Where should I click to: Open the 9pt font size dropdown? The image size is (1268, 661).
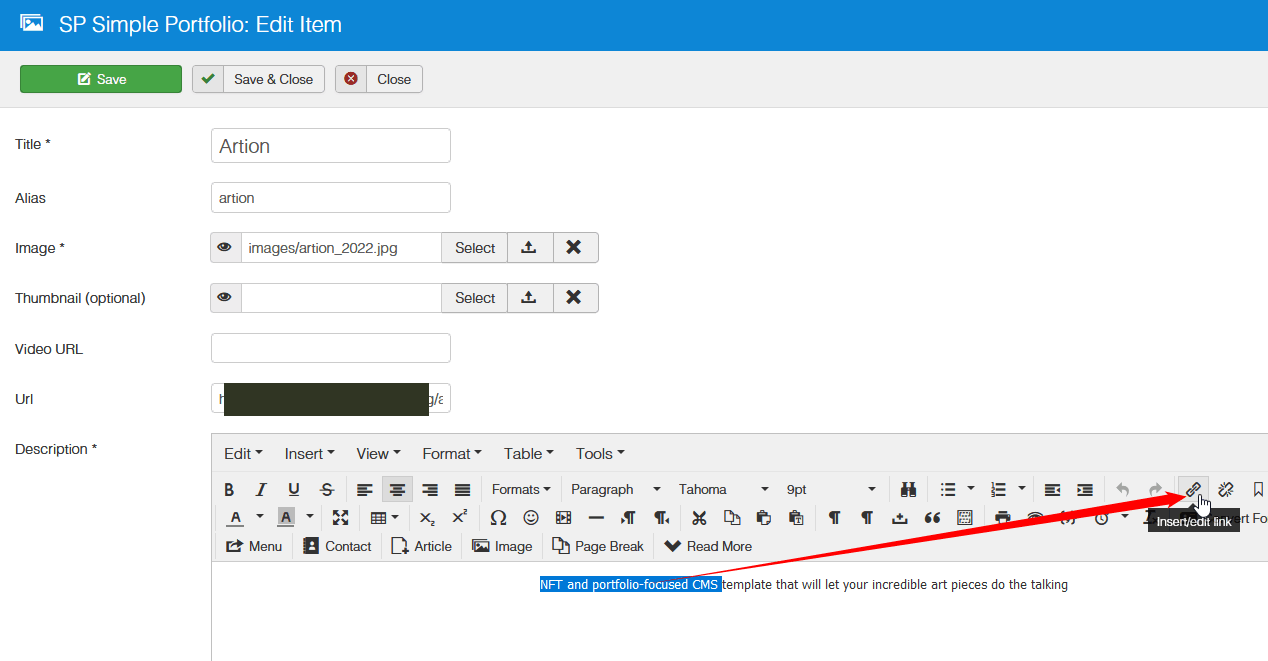[x=871, y=489]
